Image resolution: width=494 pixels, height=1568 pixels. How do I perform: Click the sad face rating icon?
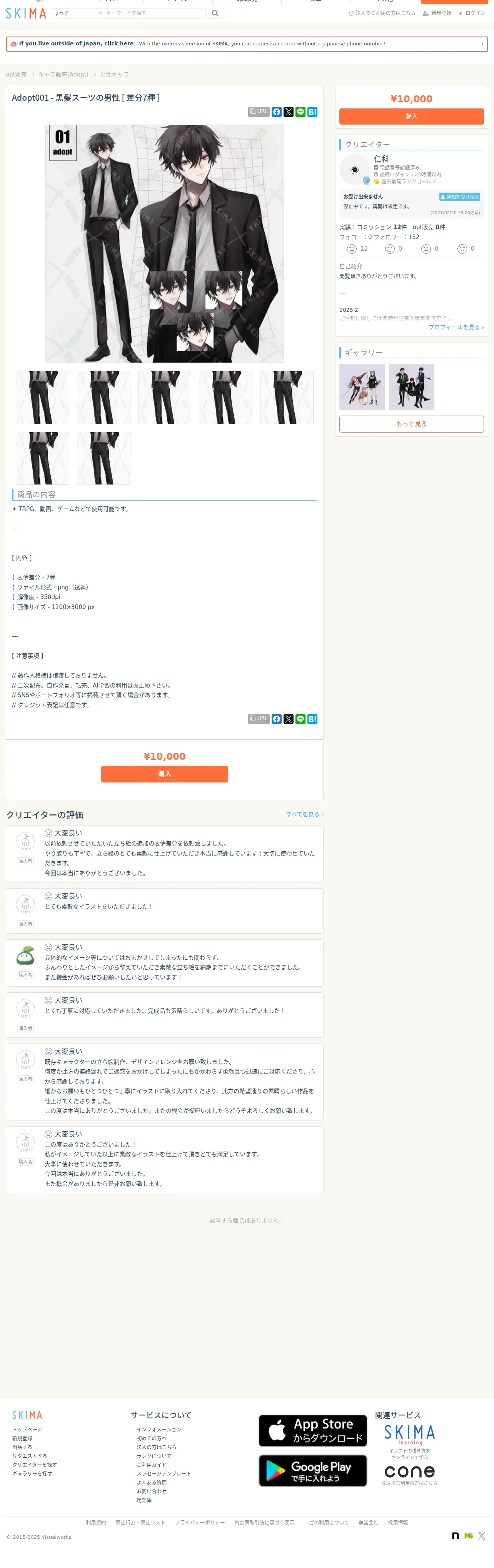[x=462, y=249]
